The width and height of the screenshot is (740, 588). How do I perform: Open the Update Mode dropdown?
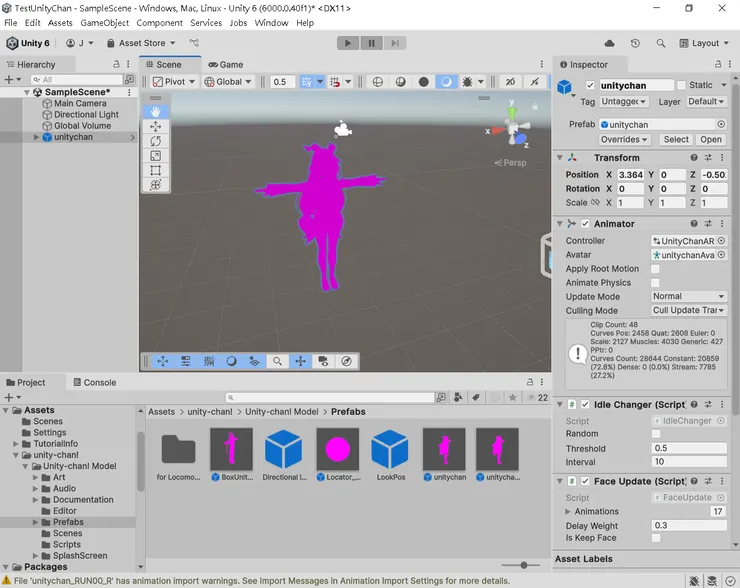pyautogui.click(x=688, y=296)
